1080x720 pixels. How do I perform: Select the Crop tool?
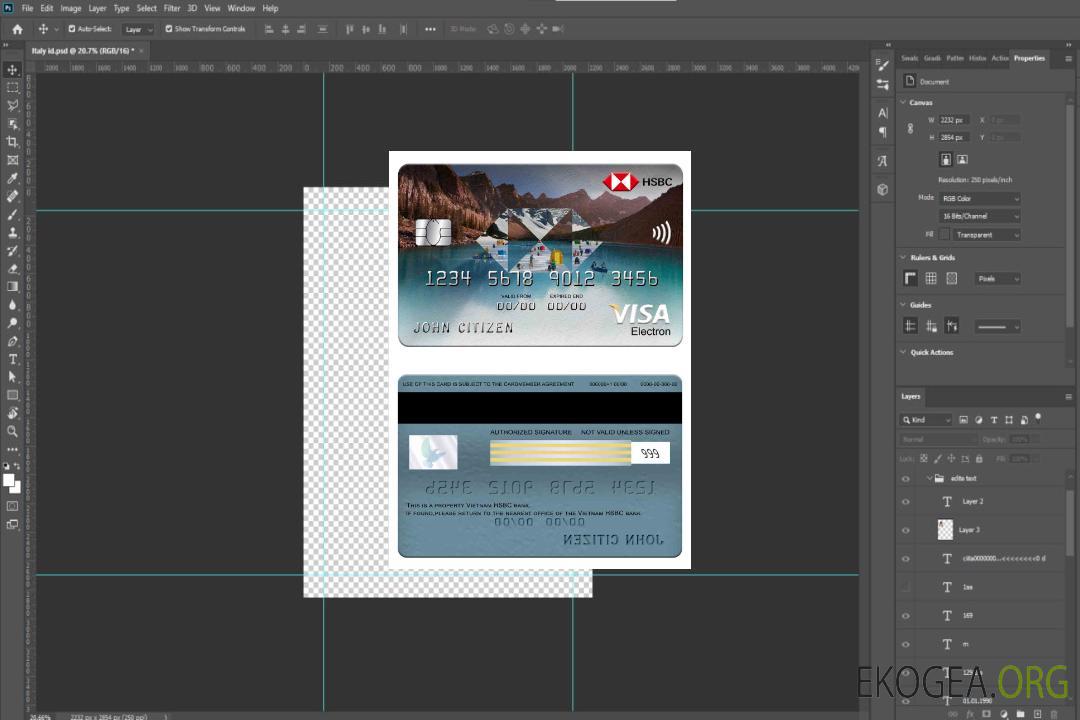(x=12, y=142)
